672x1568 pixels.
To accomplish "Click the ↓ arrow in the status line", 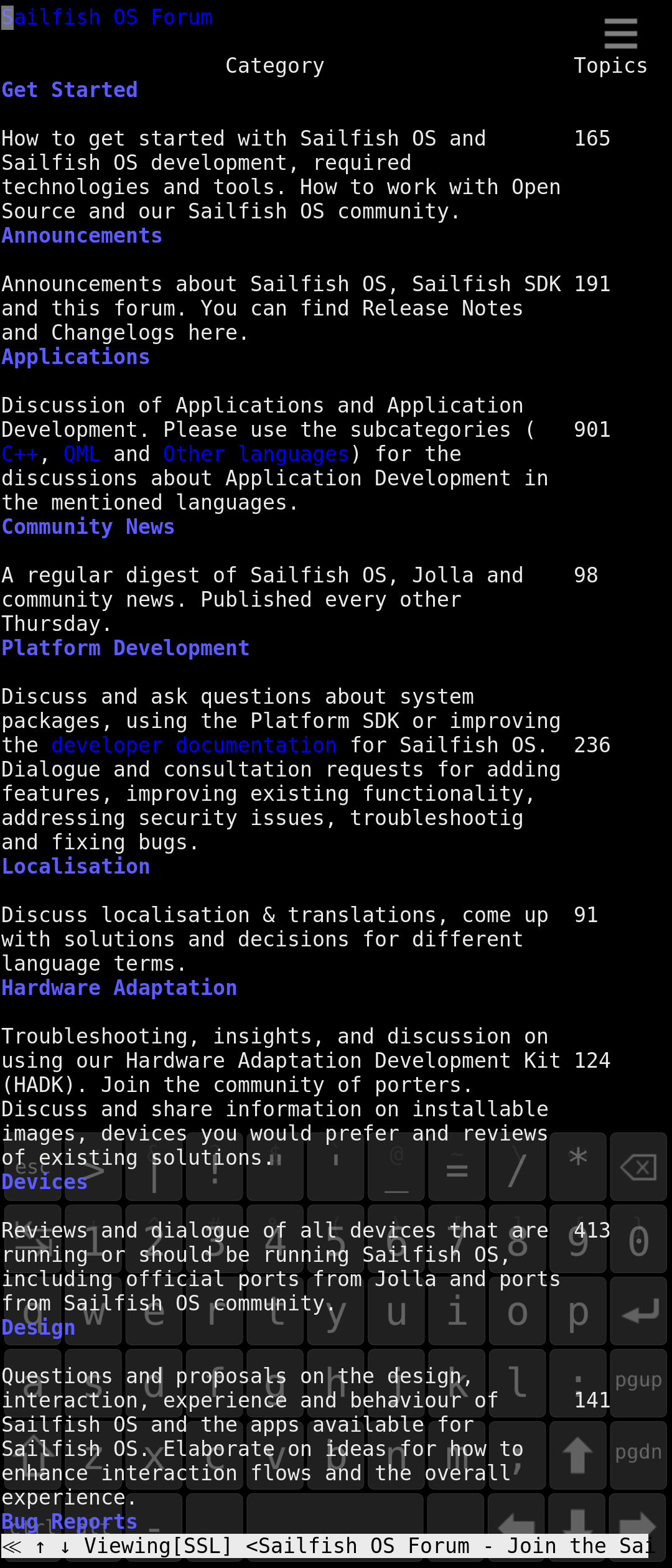I will (65, 1546).
